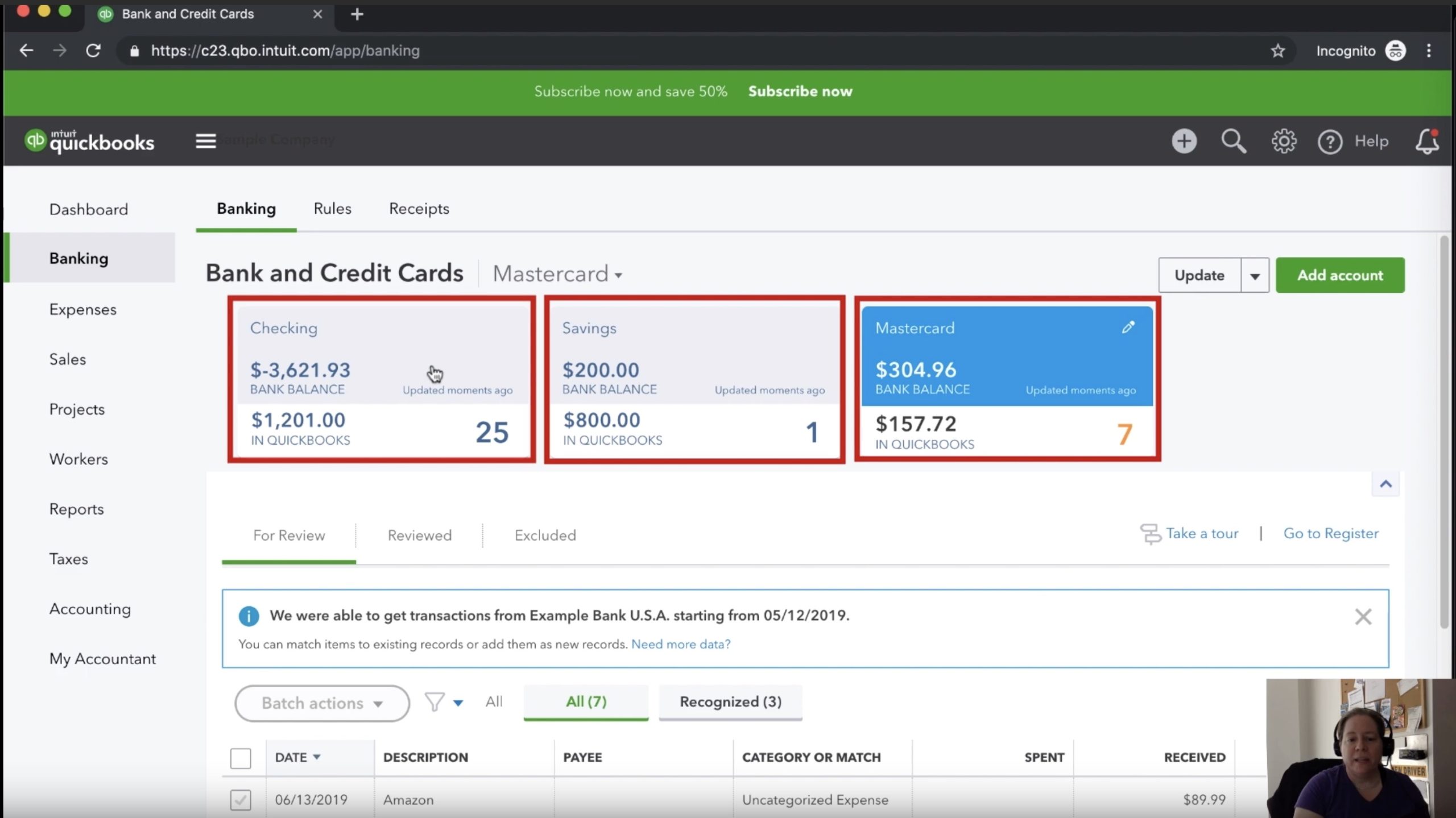
Task: Open Expenses in the sidebar
Action: [x=83, y=310]
